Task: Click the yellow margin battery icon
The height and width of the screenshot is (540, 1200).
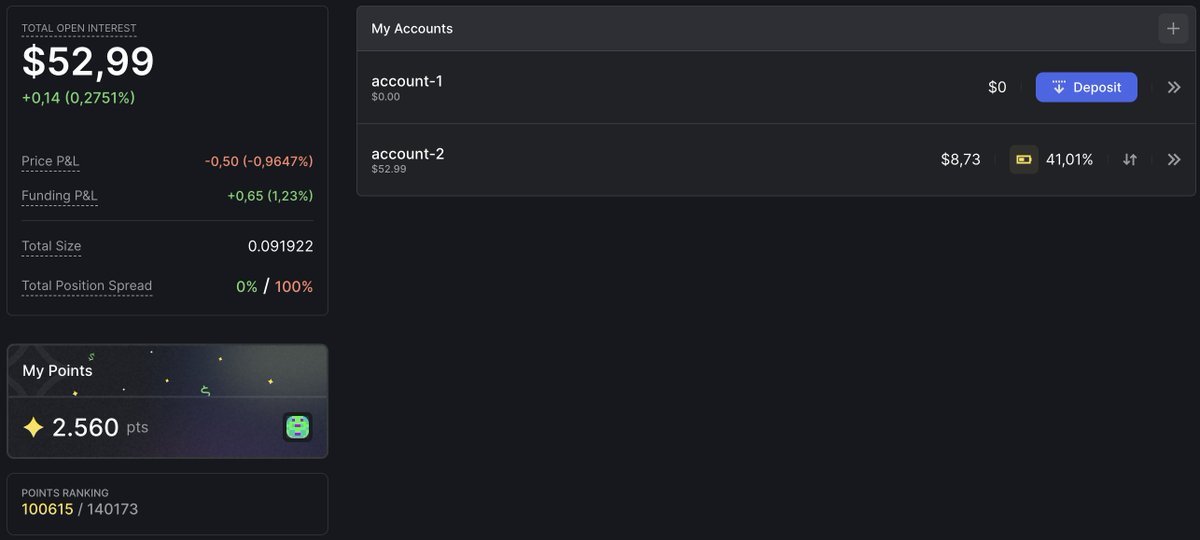Action: tap(1023, 159)
